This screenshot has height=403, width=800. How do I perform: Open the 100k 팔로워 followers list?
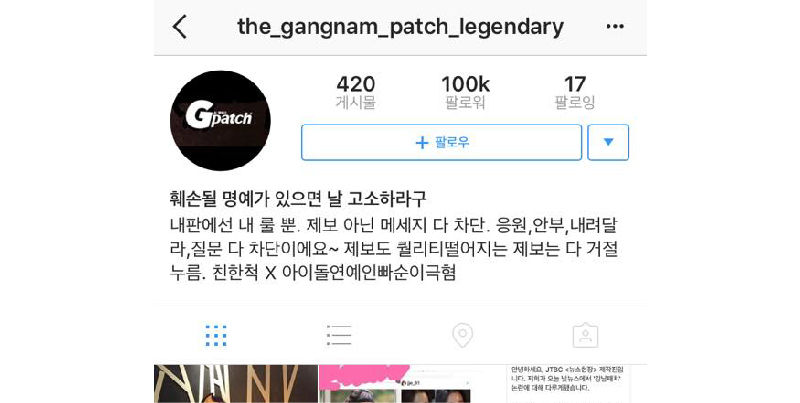click(465, 92)
